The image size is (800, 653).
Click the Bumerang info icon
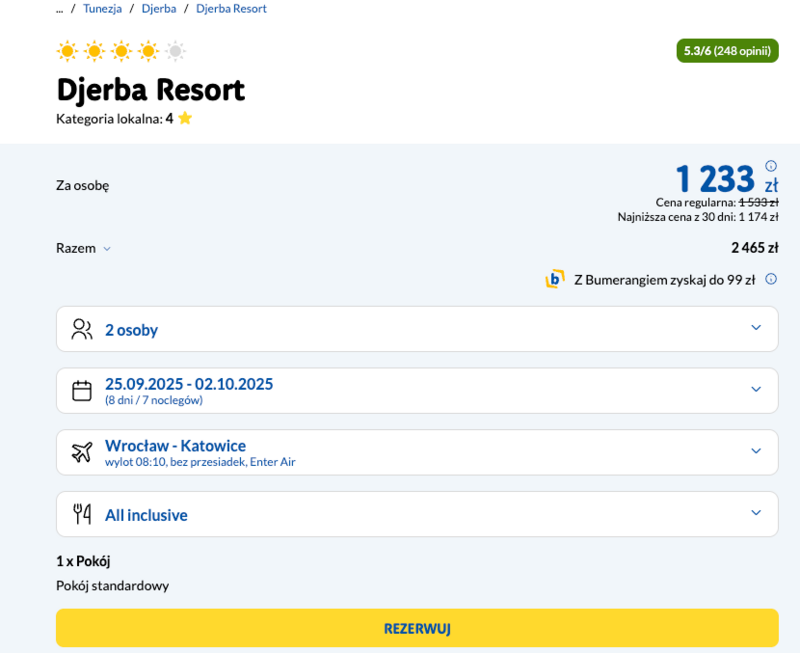click(x=771, y=279)
